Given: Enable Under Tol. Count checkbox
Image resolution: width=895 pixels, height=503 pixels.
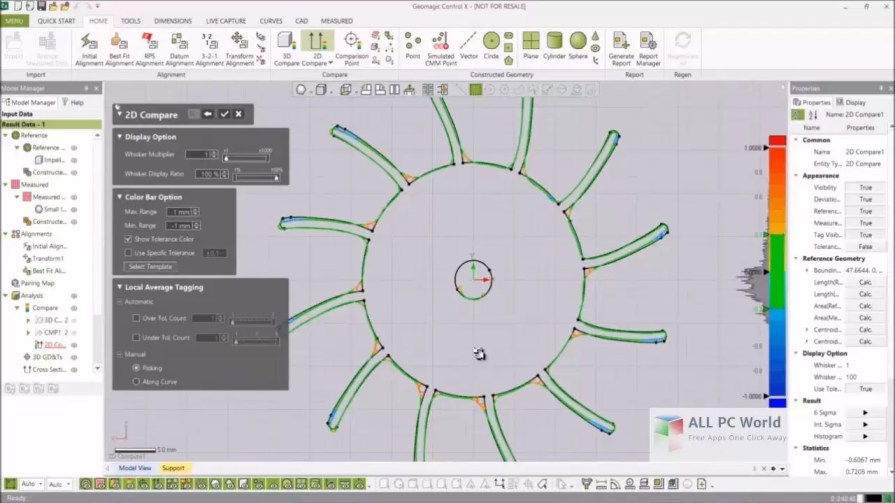Looking at the screenshot, I should (136, 337).
